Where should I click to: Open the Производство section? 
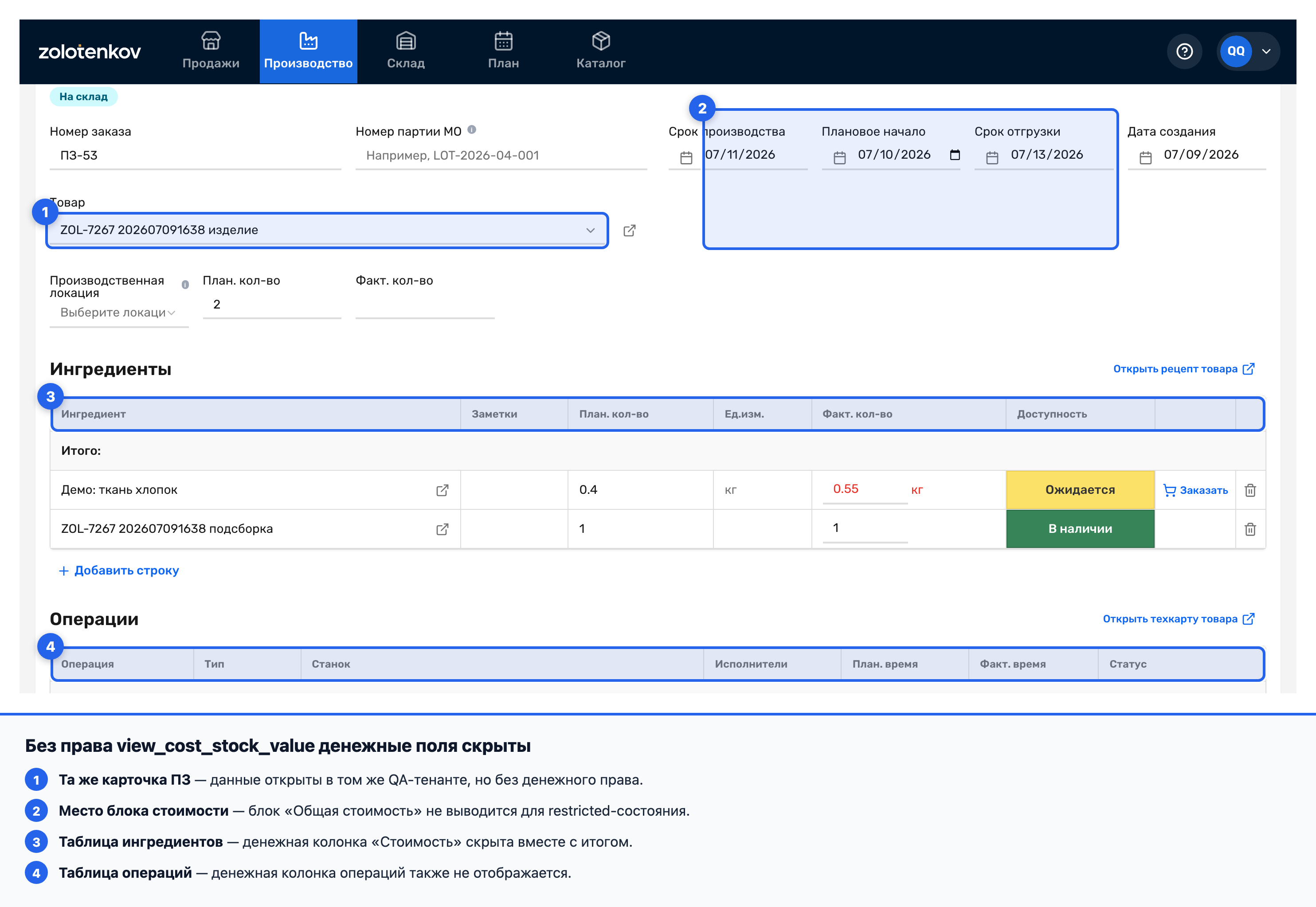[x=308, y=51]
